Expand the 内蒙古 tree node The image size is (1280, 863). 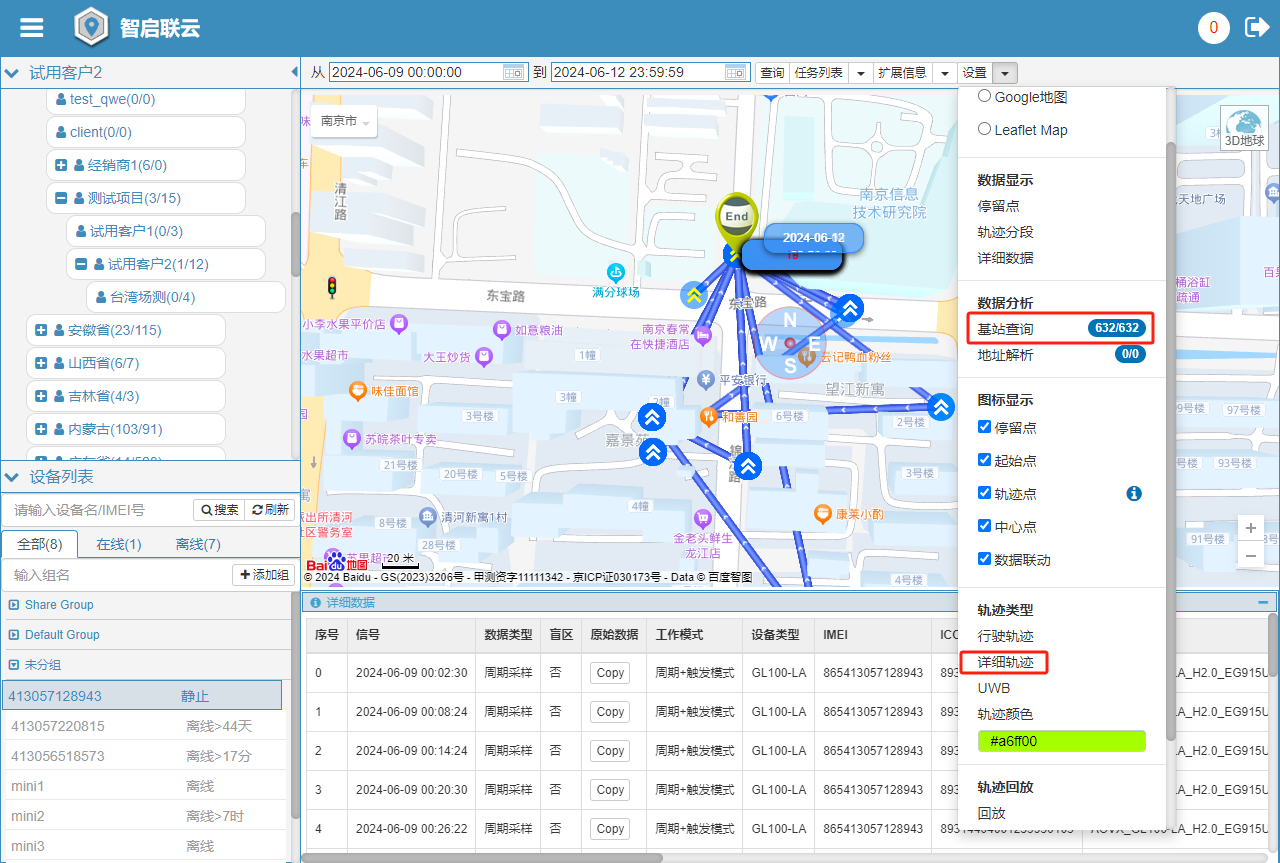(41, 429)
